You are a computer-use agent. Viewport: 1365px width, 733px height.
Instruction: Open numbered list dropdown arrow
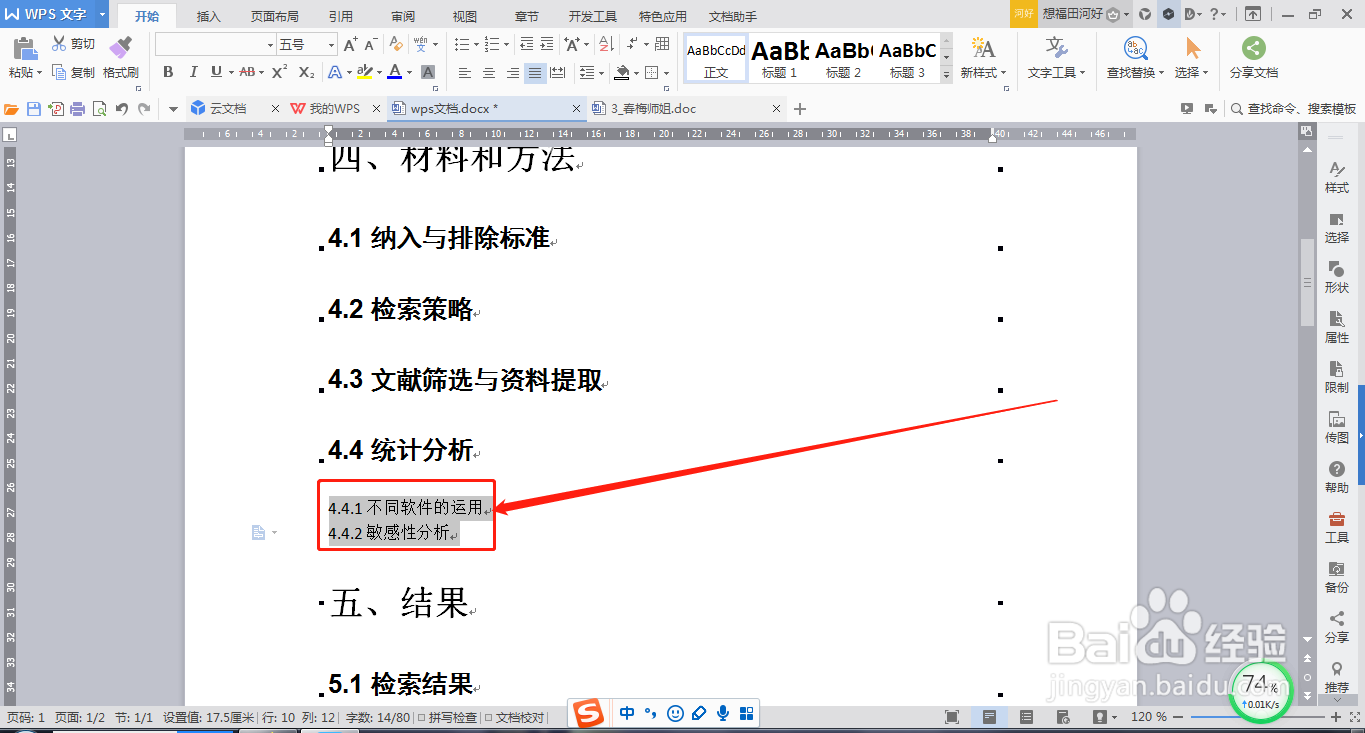(506, 44)
